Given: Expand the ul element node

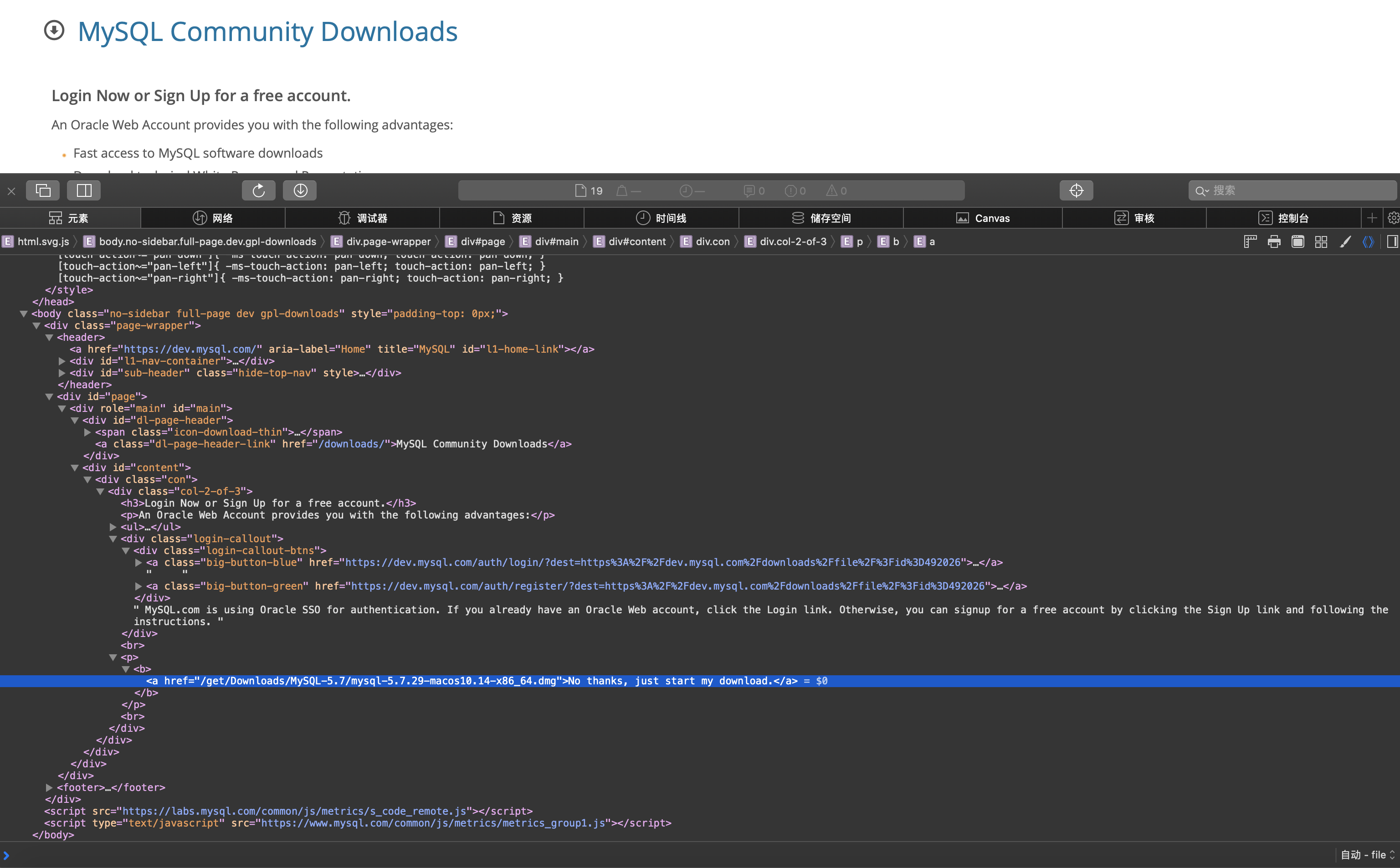Looking at the screenshot, I should coord(113,527).
